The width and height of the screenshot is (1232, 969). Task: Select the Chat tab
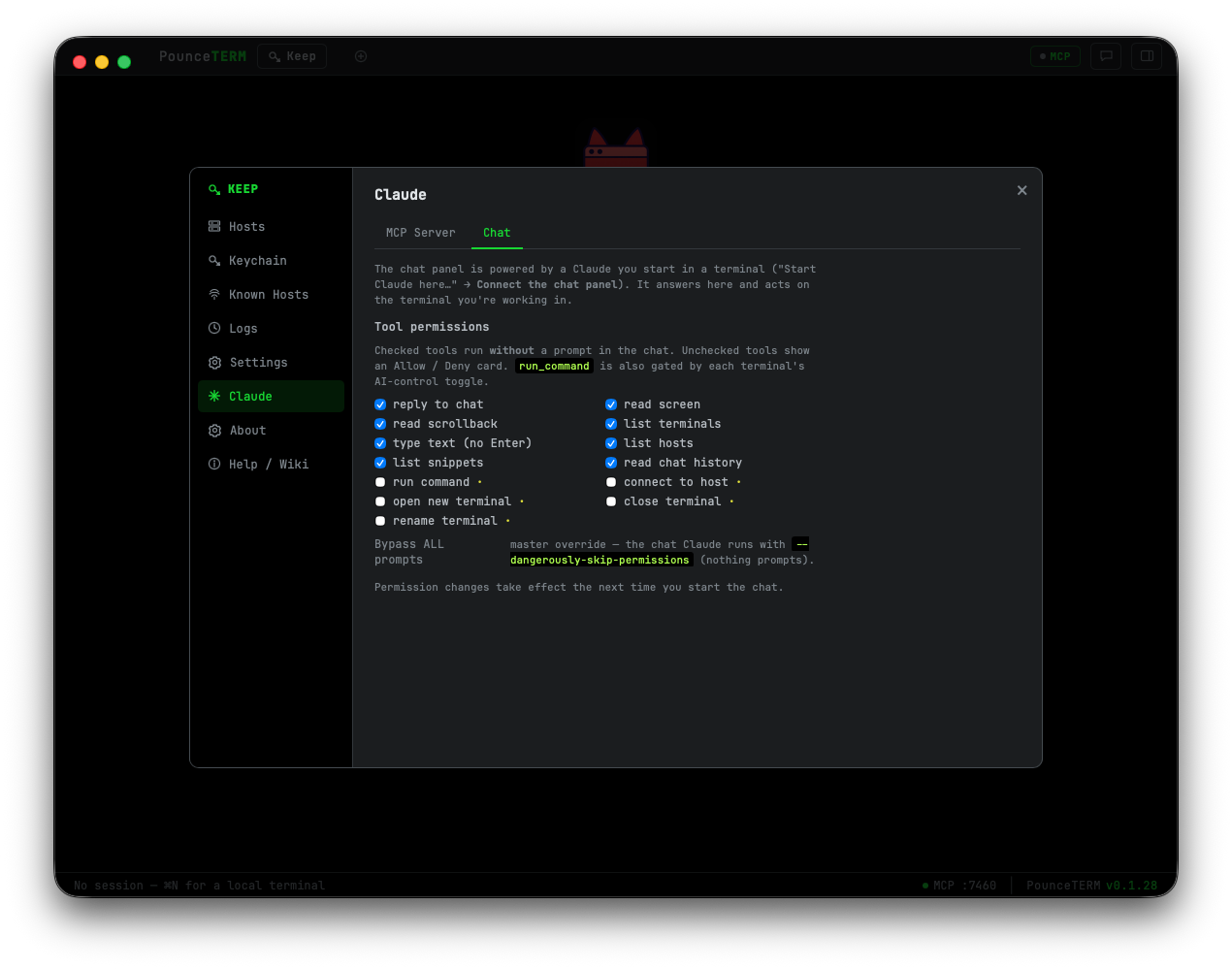coord(497,233)
